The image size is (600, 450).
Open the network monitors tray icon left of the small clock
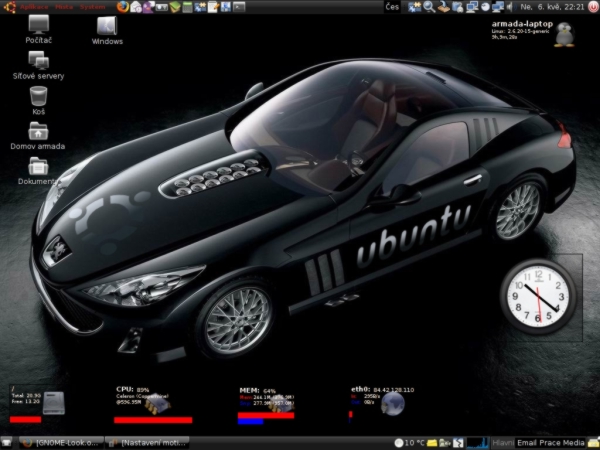[472, 7]
